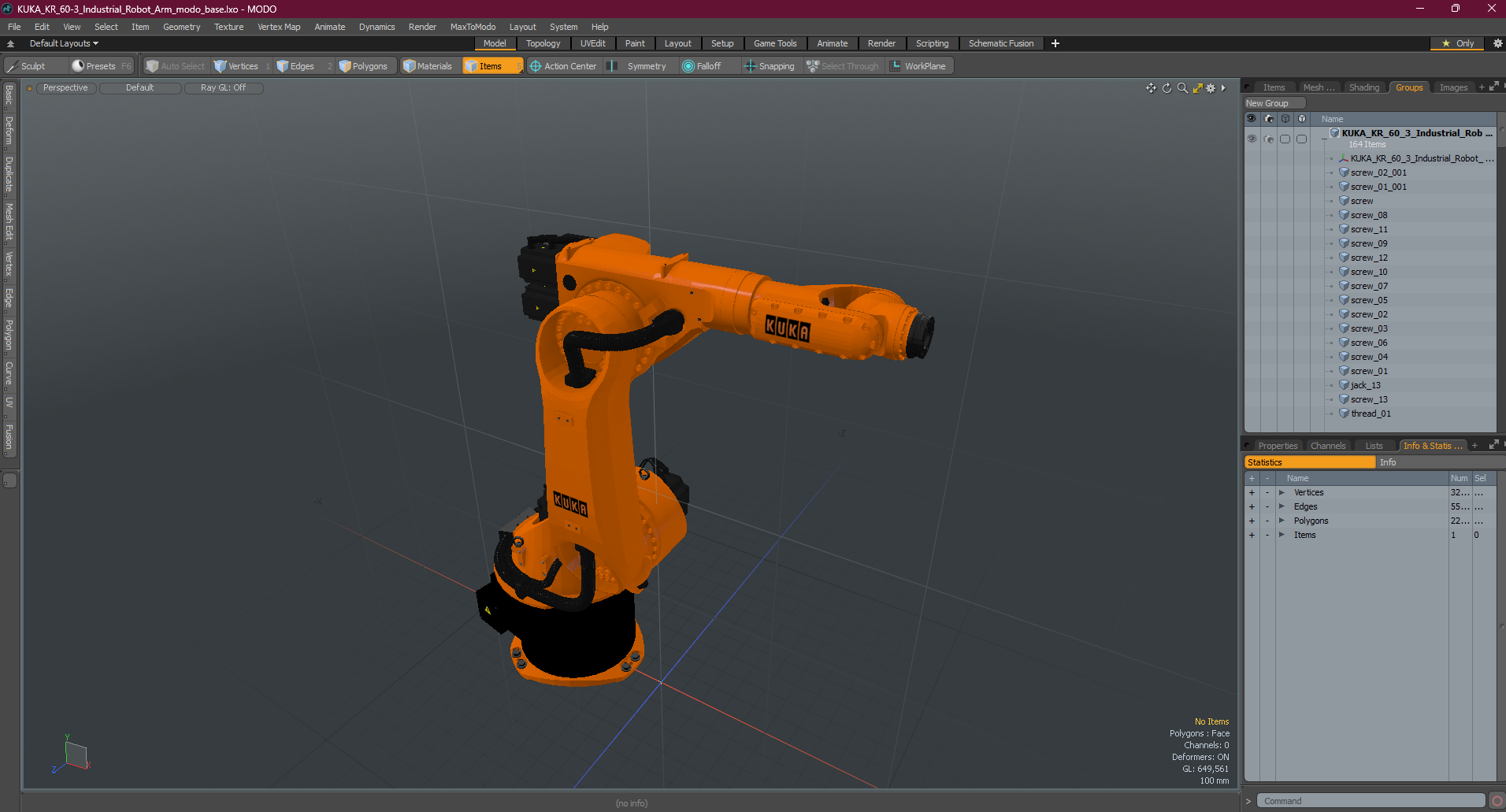Select the Sculpt tool
1506x812 pixels.
(x=33, y=66)
